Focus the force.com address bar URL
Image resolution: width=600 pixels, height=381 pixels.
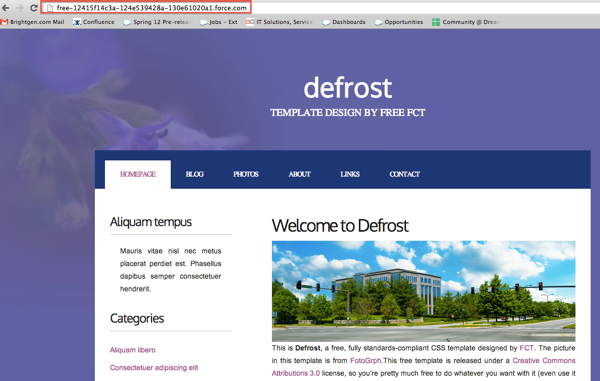(152, 8)
